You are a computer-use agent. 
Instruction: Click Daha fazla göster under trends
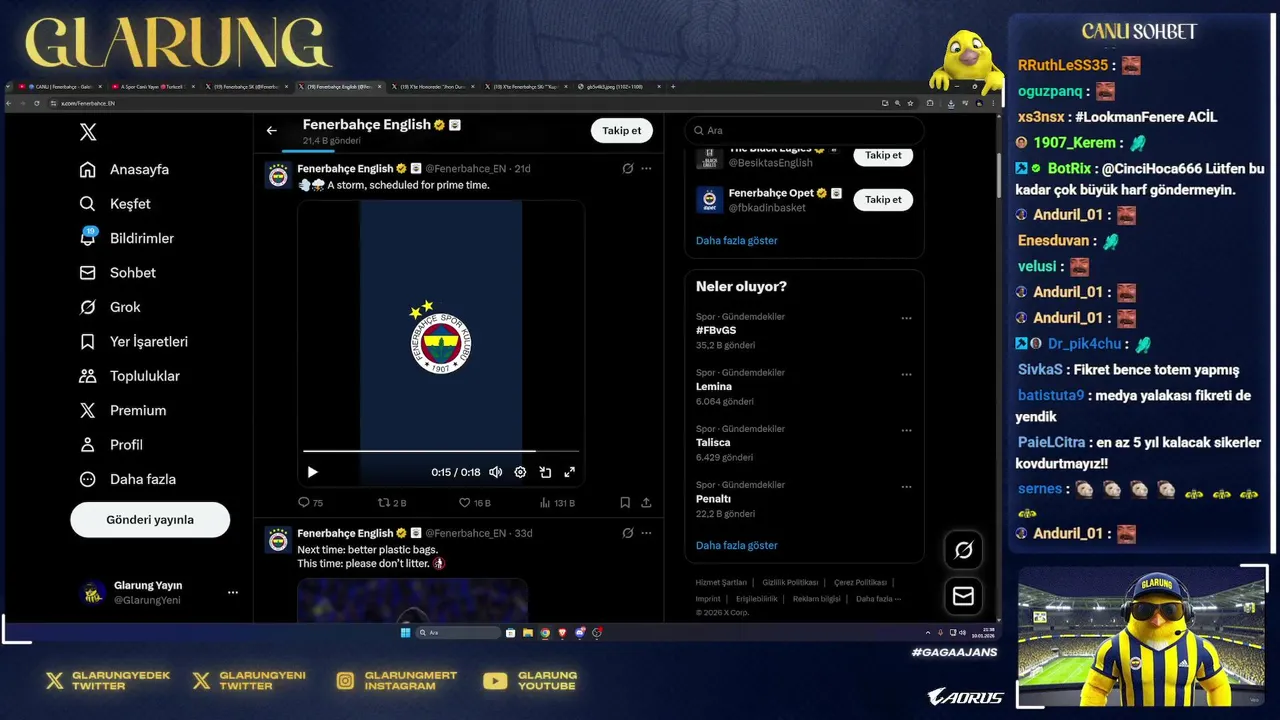point(736,545)
